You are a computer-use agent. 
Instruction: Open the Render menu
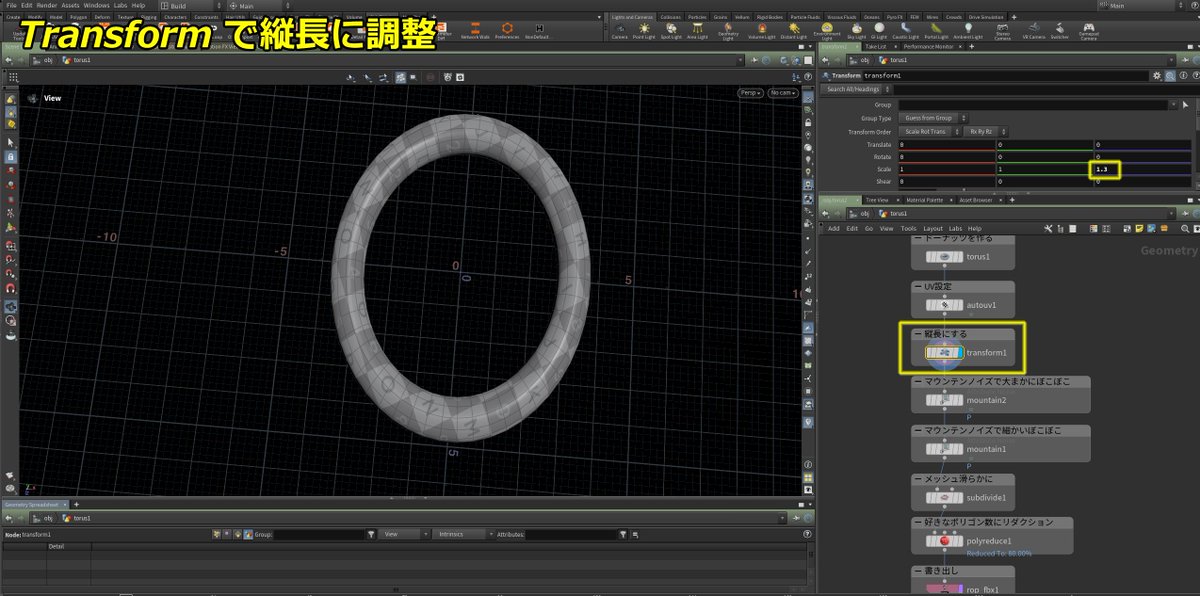point(47,5)
